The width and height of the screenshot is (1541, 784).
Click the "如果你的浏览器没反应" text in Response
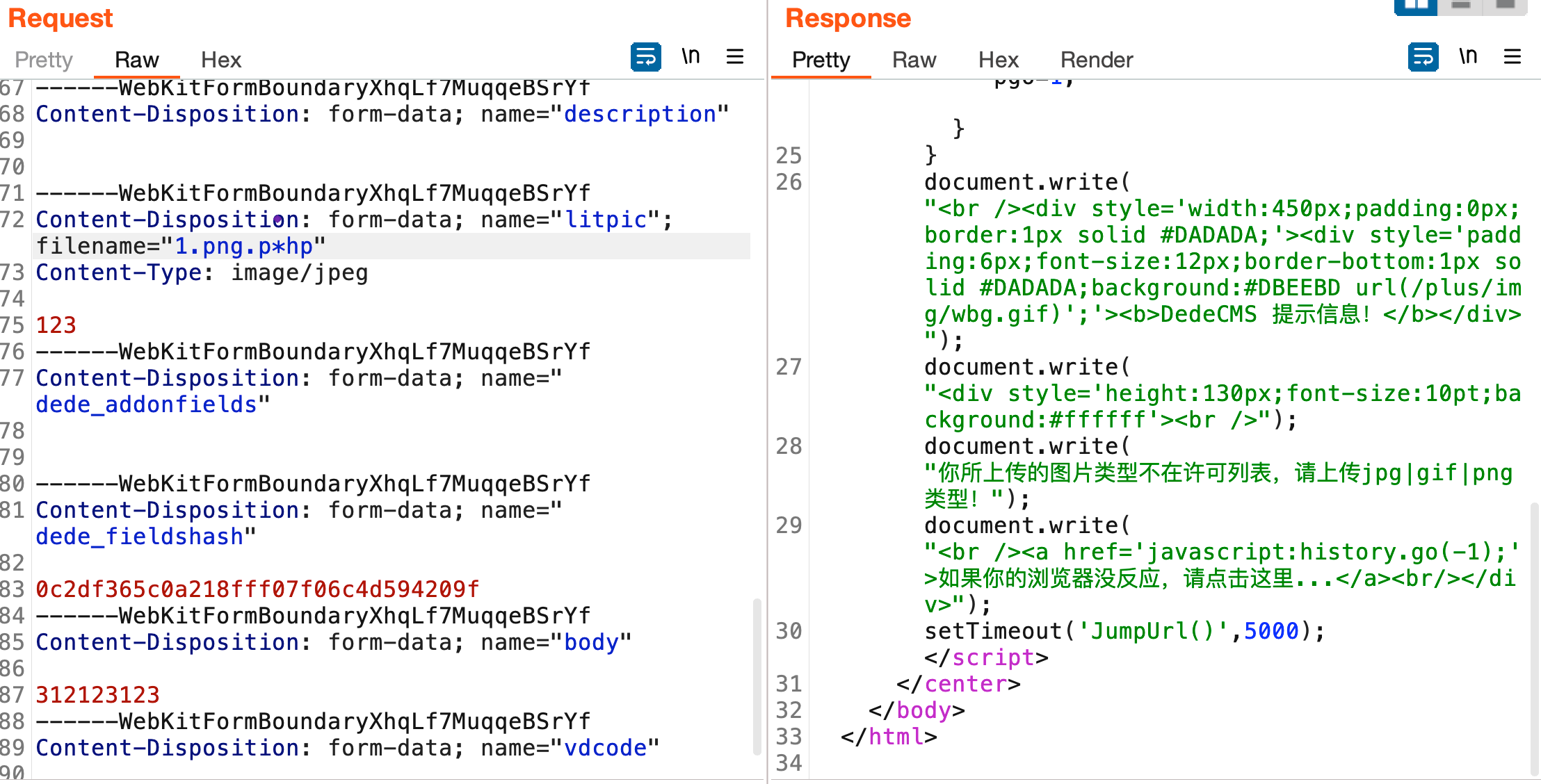[x=1049, y=578]
